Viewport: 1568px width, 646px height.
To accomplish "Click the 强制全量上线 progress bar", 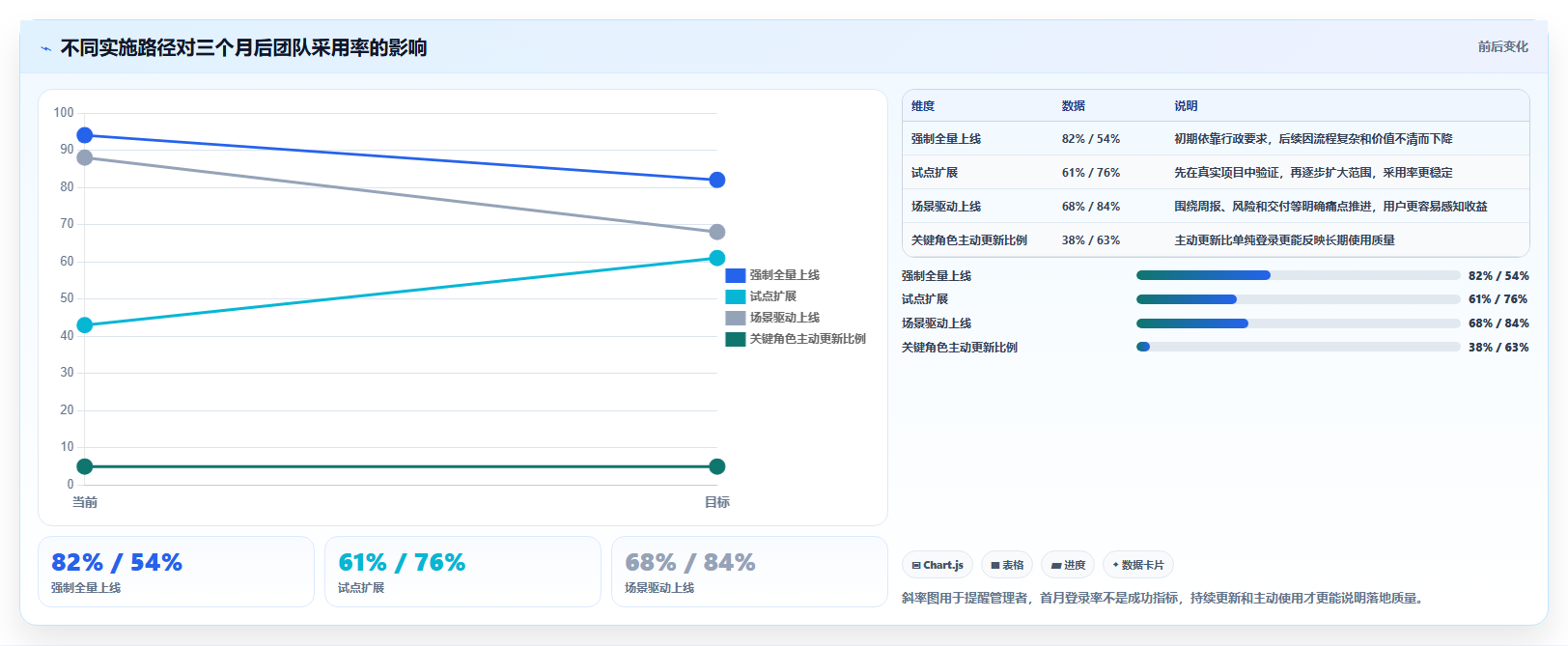I will click(1298, 275).
